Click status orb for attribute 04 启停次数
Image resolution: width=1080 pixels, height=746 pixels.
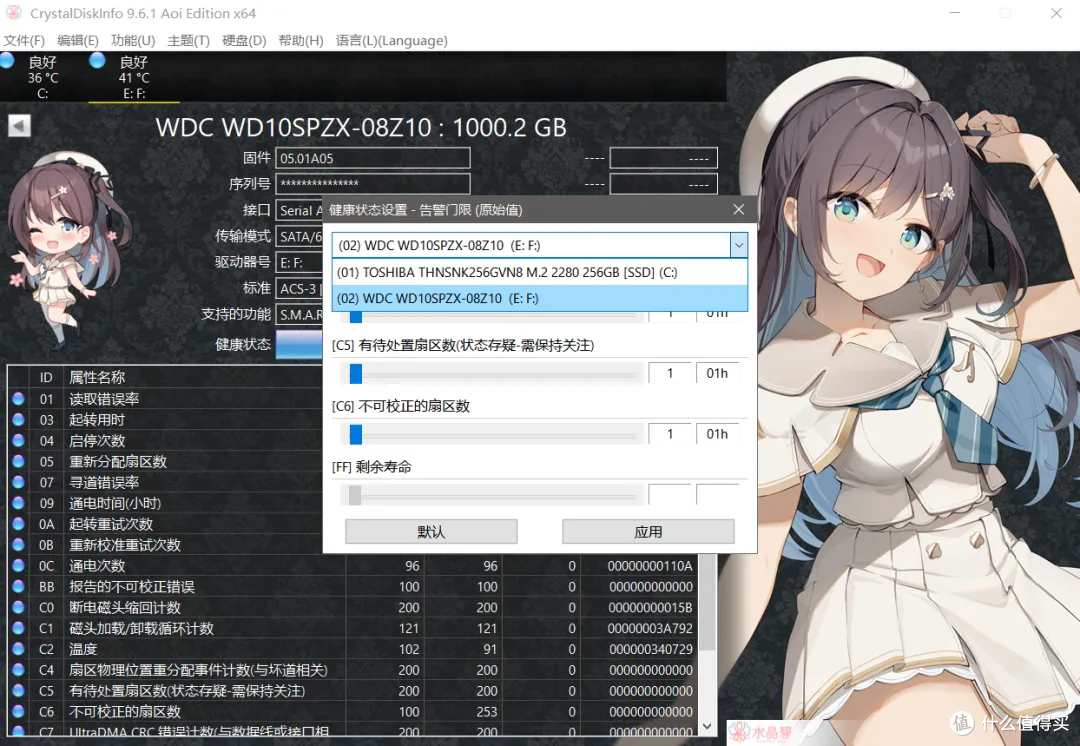click(19, 440)
